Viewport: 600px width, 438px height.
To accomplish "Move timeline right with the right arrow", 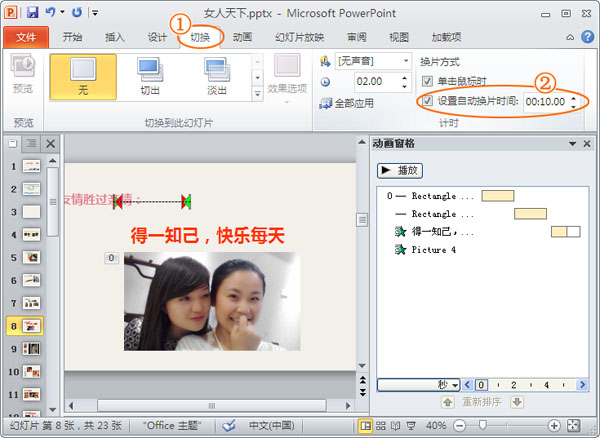I will (x=582, y=385).
